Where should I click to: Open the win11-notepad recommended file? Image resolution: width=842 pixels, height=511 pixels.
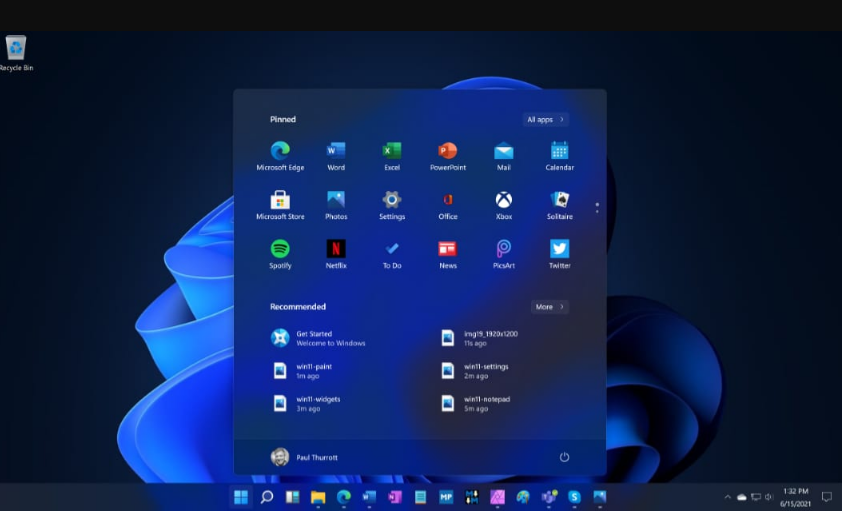(476, 404)
